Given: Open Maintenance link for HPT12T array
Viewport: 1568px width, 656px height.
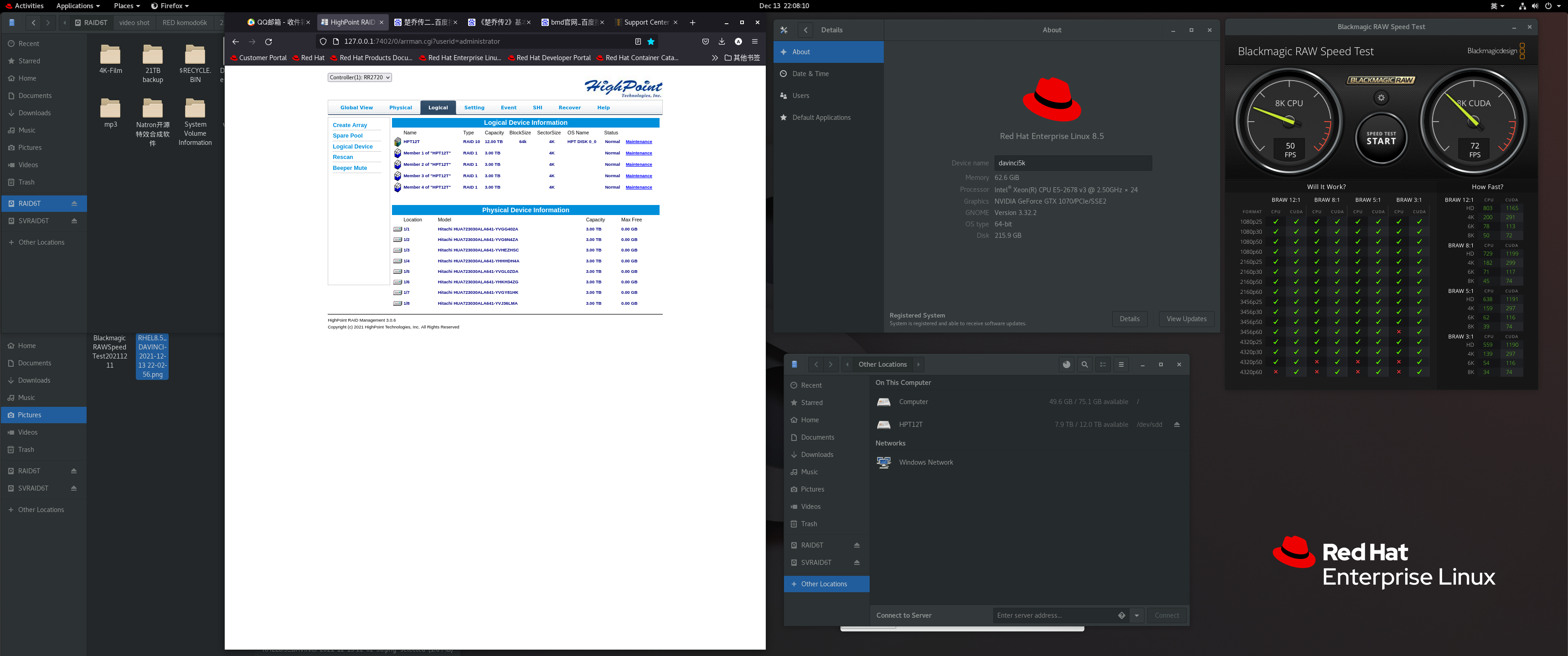Looking at the screenshot, I should [639, 142].
